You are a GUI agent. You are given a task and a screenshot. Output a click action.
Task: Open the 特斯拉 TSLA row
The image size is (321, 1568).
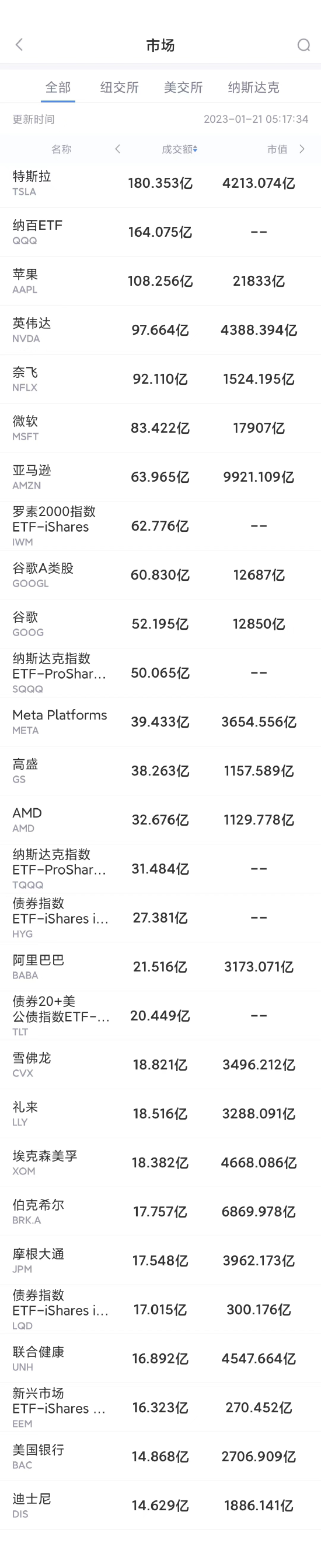click(160, 183)
